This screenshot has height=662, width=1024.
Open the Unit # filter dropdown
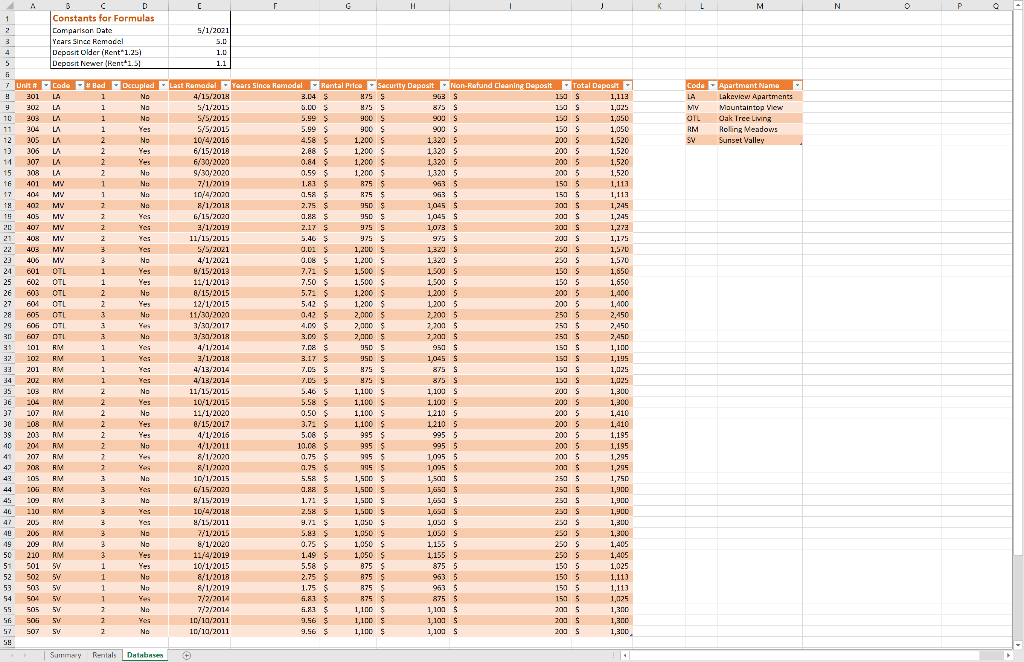(x=46, y=86)
